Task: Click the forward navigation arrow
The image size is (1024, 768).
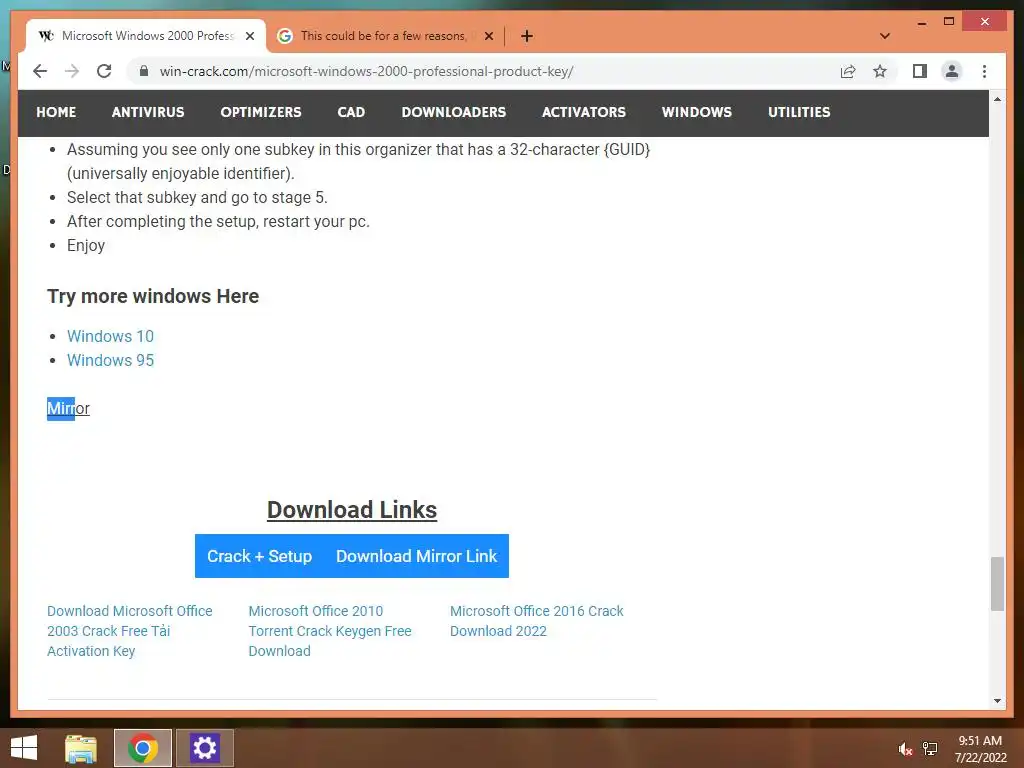Action: 72,71
